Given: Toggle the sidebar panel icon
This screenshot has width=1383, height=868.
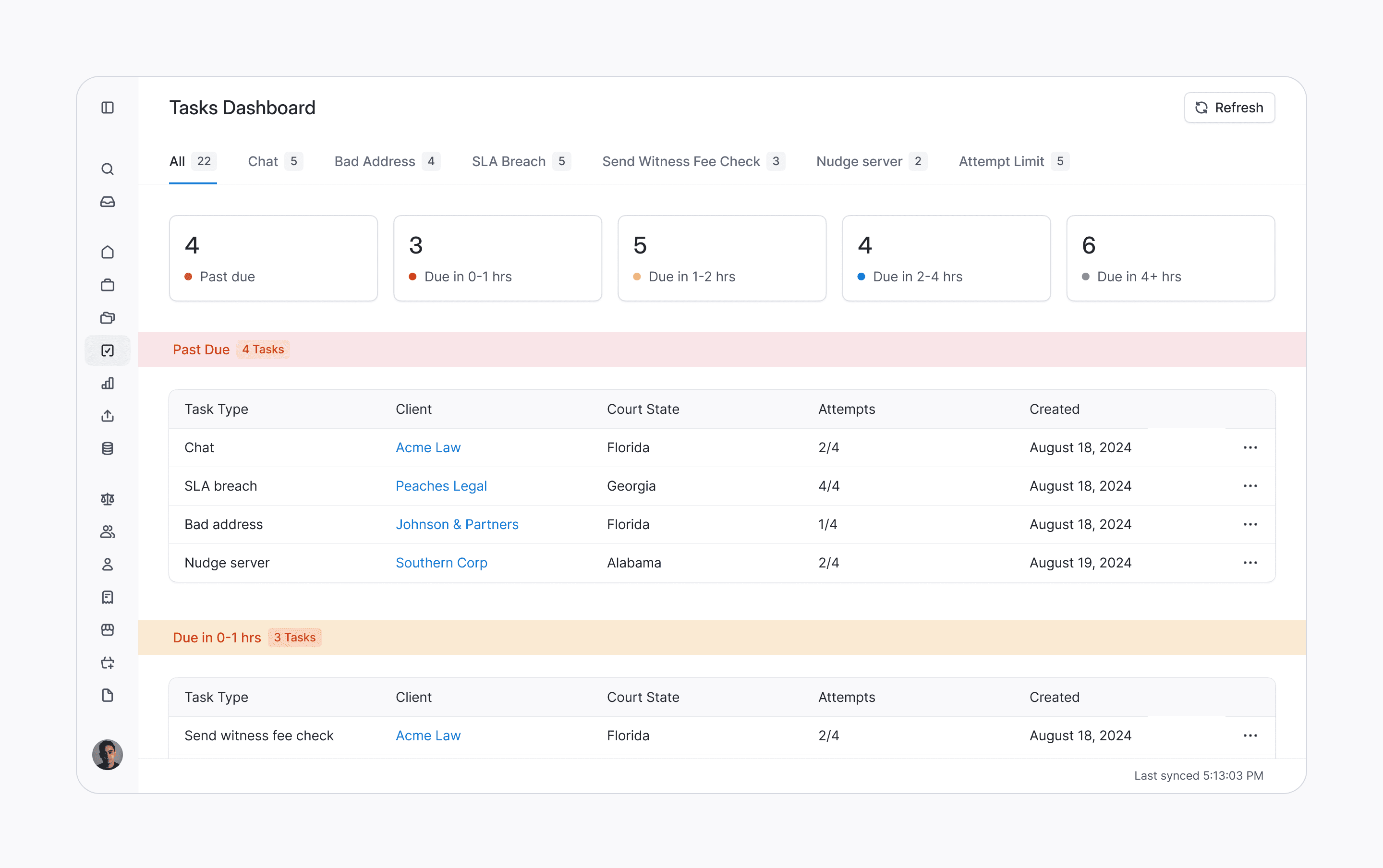Looking at the screenshot, I should 108,108.
